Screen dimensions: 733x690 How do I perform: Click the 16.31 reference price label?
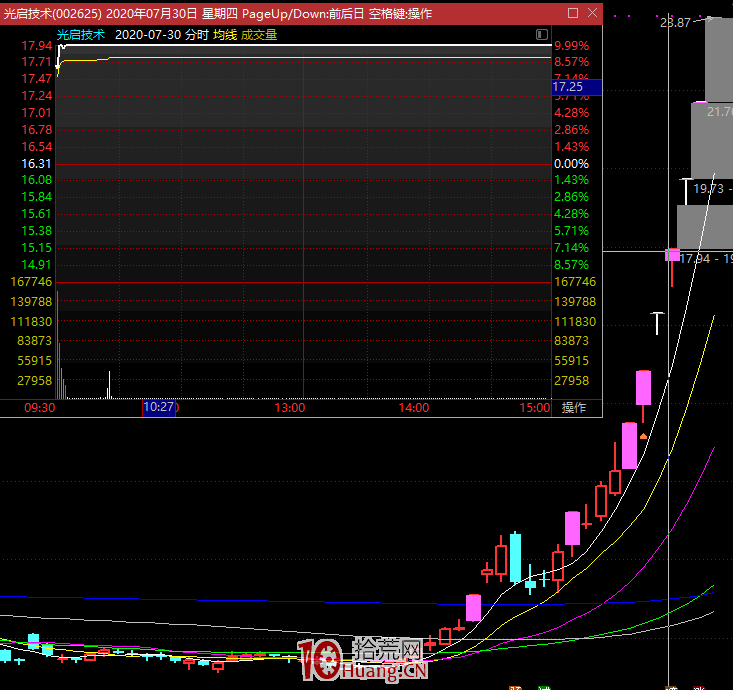tap(36, 164)
